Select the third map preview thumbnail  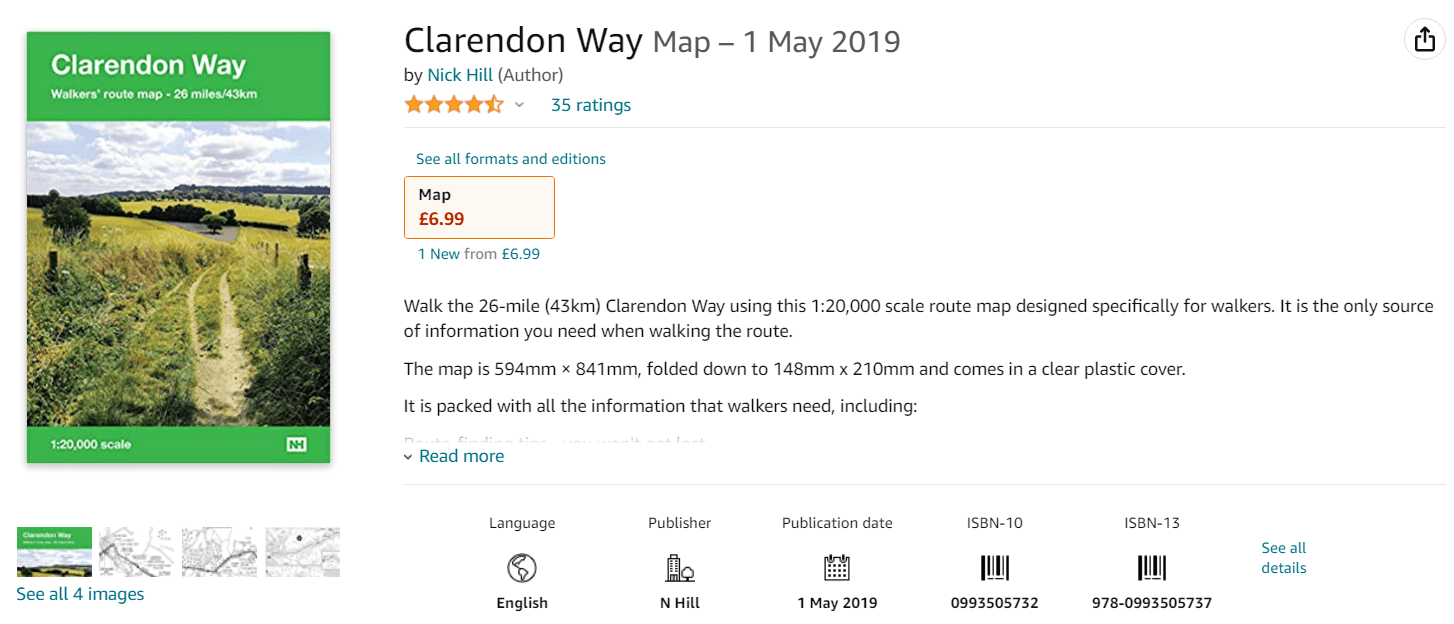[219, 552]
